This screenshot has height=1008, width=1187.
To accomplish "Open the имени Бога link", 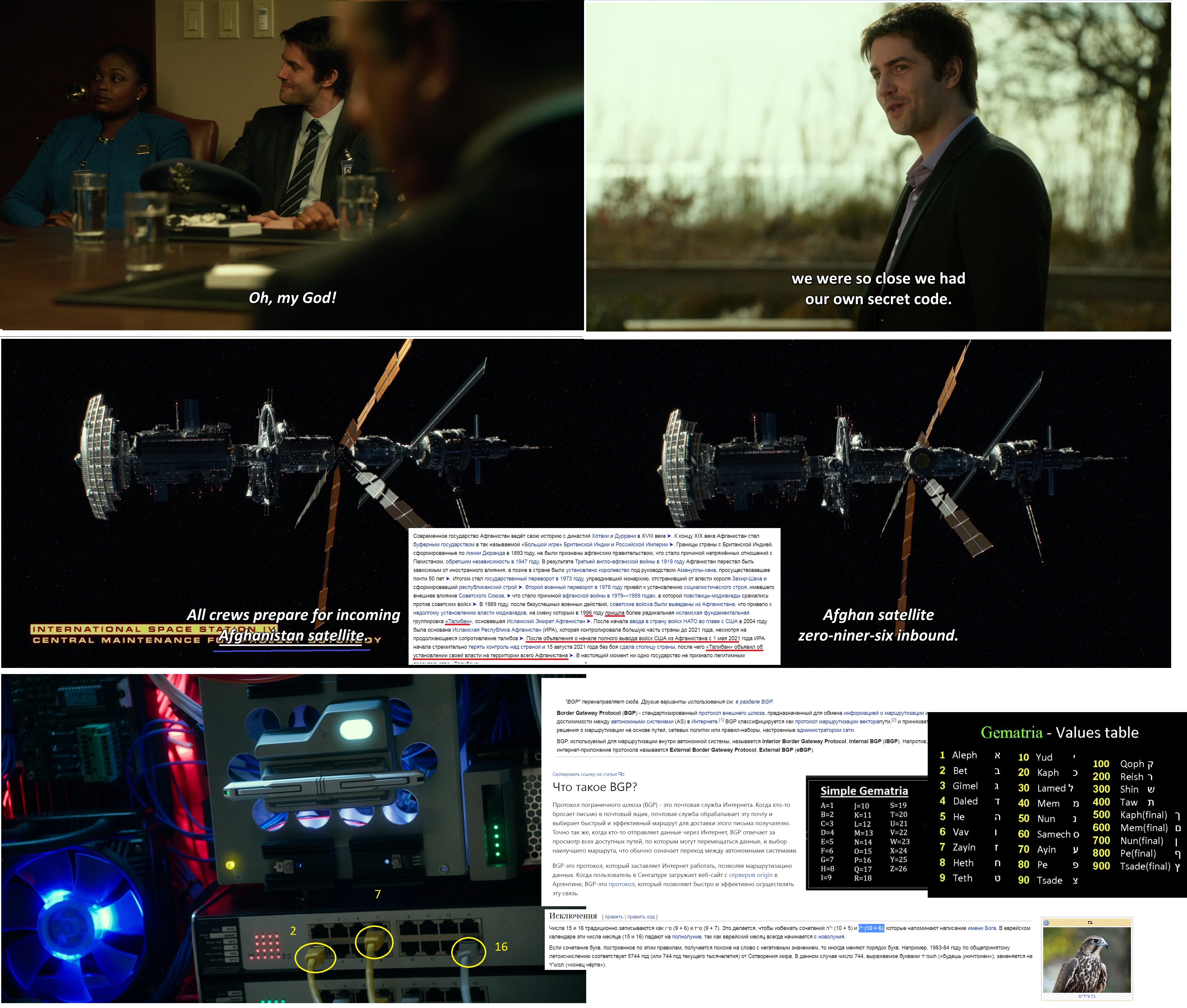I will pyautogui.click(x=982, y=928).
